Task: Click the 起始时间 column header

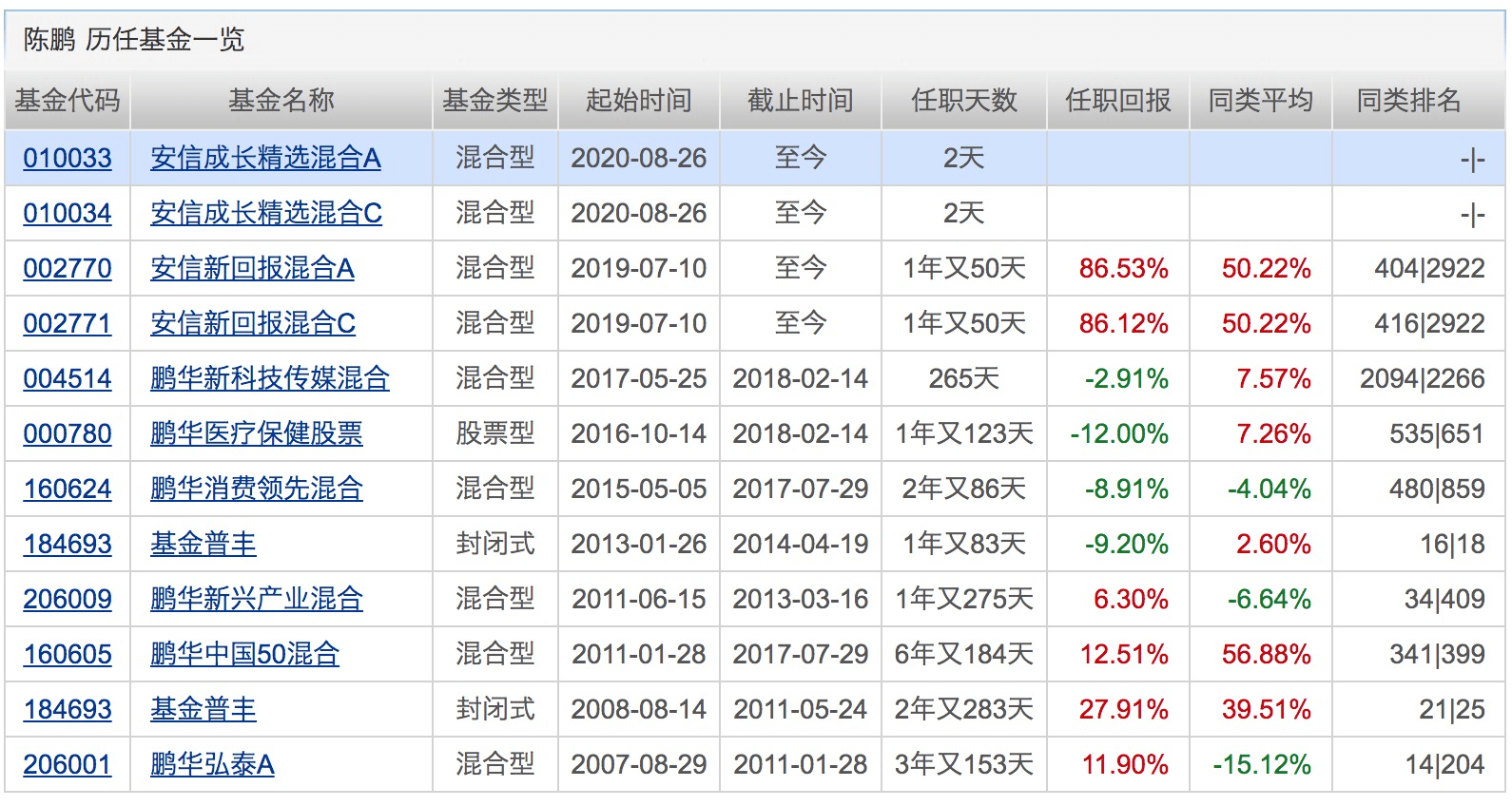Action: (x=639, y=100)
